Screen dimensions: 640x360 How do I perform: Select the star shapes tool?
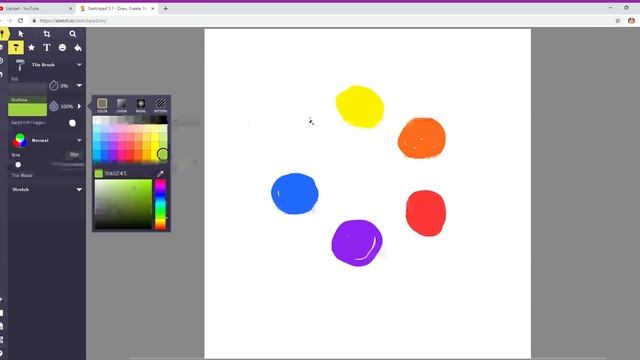31,48
